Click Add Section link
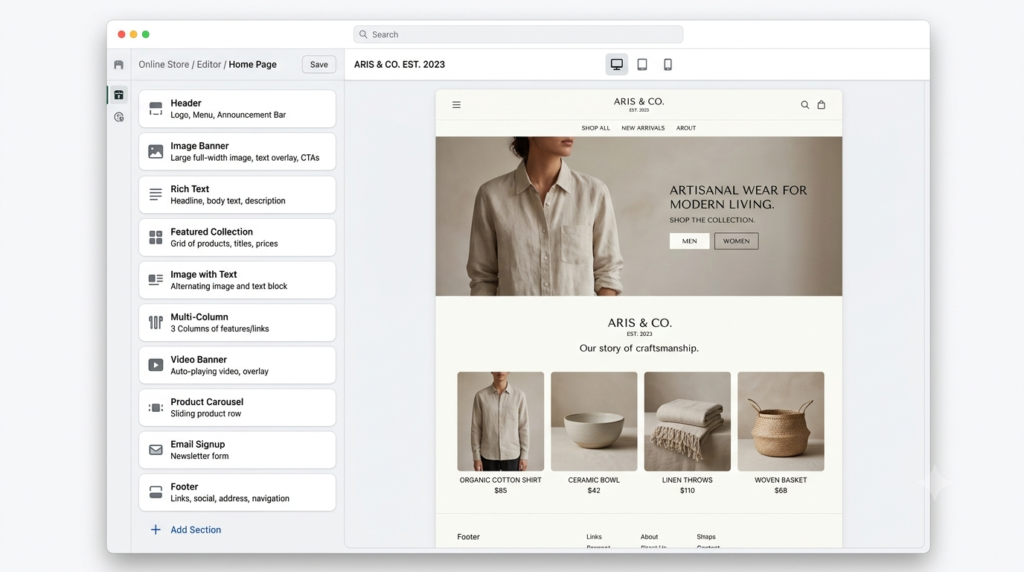This screenshot has width=1024, height=572. 195,530
